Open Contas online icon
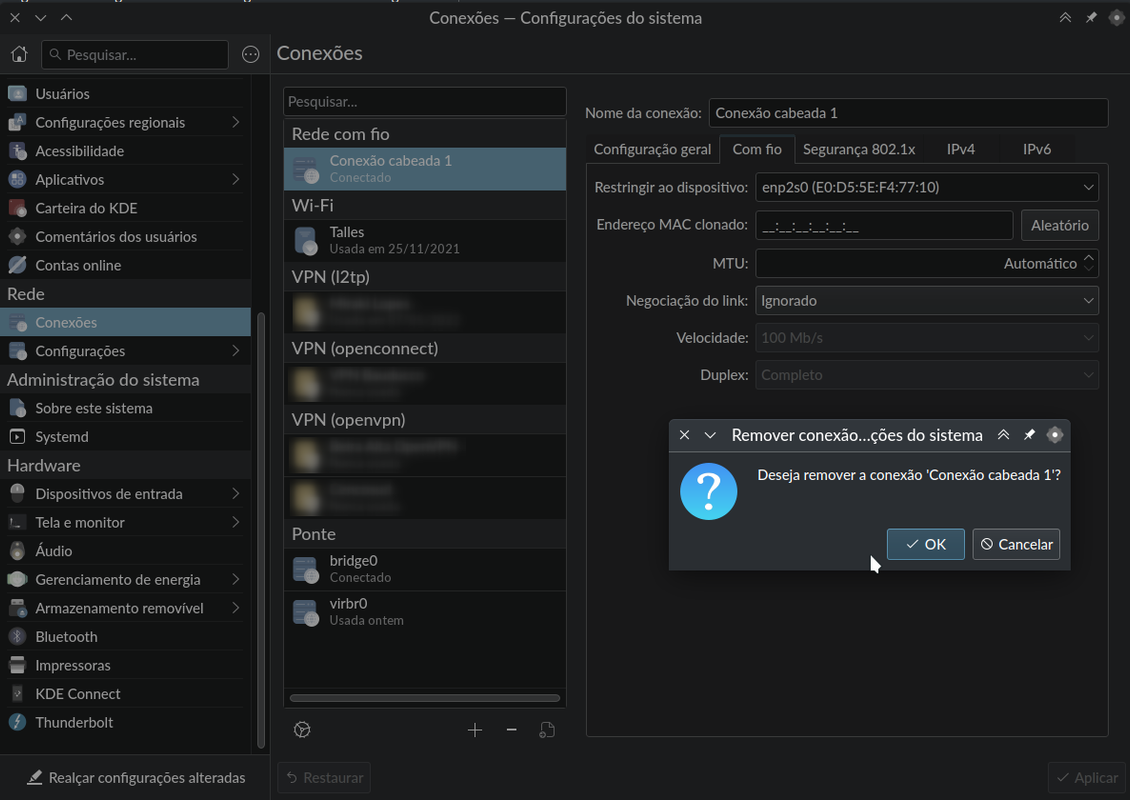The image size is (1130, 800). pos(17,265)
